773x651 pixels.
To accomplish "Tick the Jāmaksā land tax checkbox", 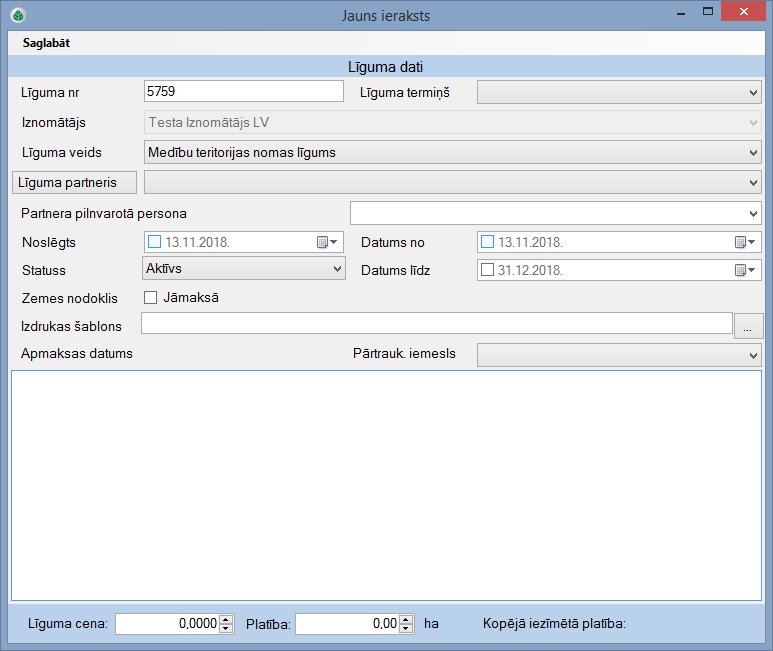I will pos(151,297).
